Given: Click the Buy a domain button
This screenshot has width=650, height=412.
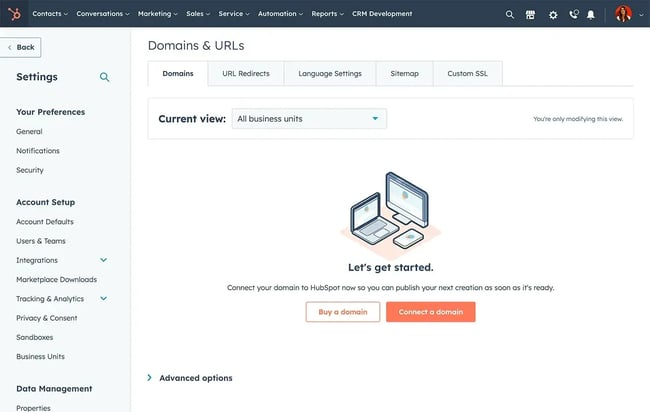Looking at the screenshot, I should click(x=343, y=312).
